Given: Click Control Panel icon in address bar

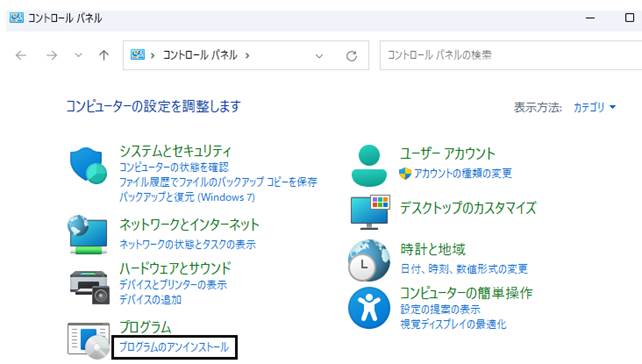Looking at the screenshot, I should coord(138,54).
